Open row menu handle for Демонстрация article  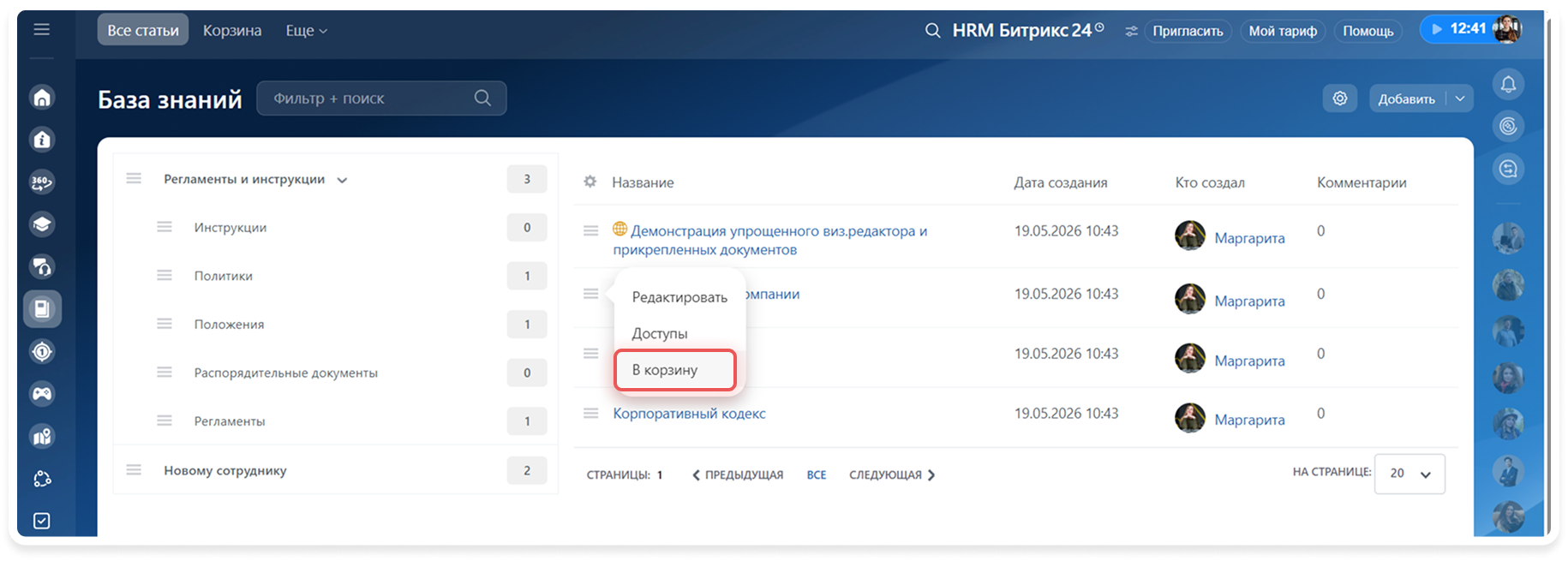click(591, 230)
